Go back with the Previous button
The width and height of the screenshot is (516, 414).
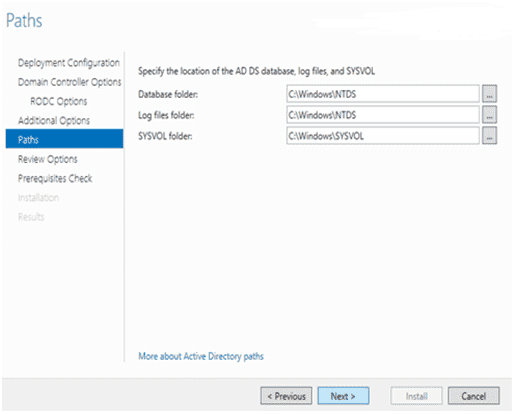tap(286, 396)
